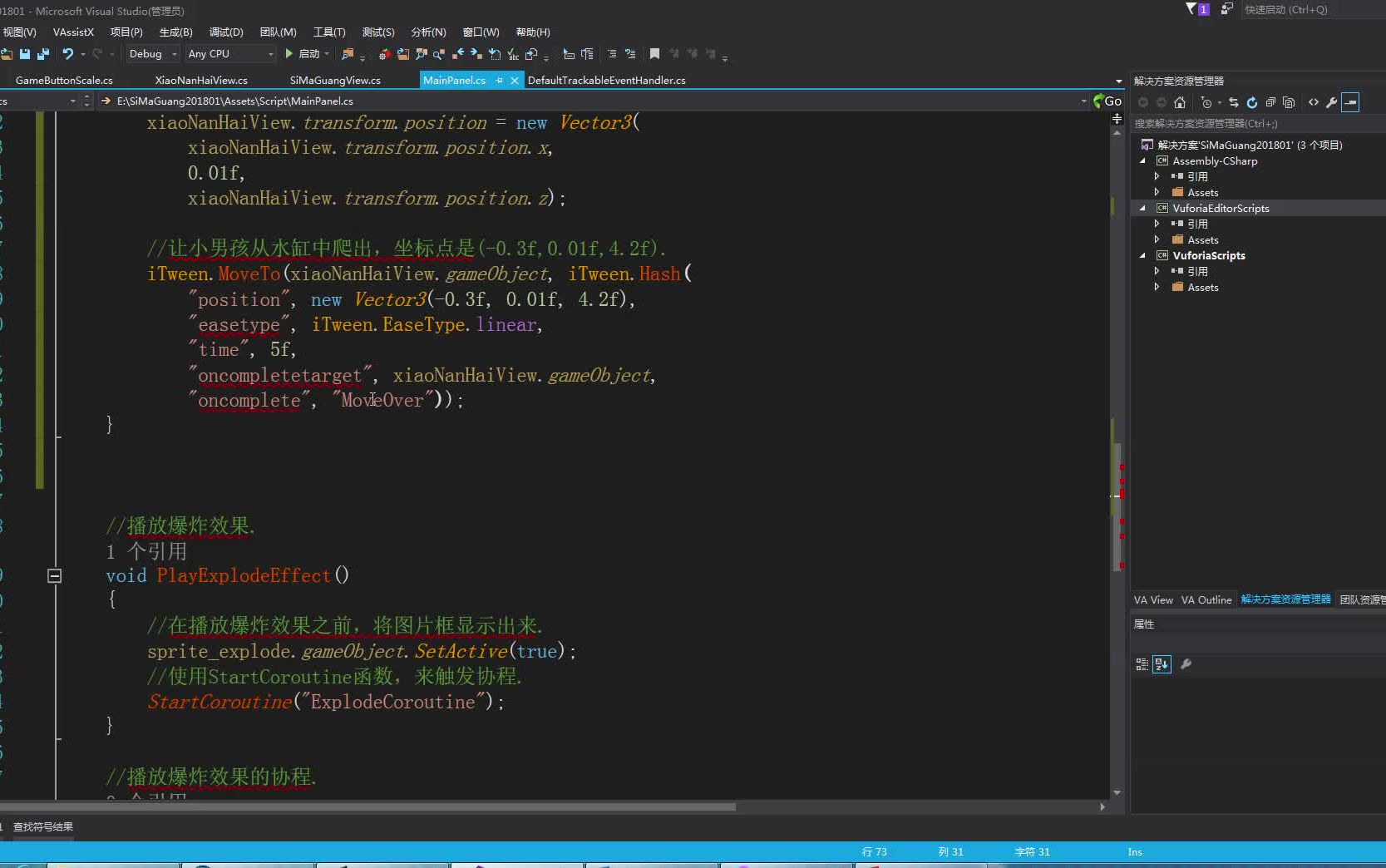Open the 生成(B) menu
This screenshot has width=1386, height=868.
click(x=175, y=32)
